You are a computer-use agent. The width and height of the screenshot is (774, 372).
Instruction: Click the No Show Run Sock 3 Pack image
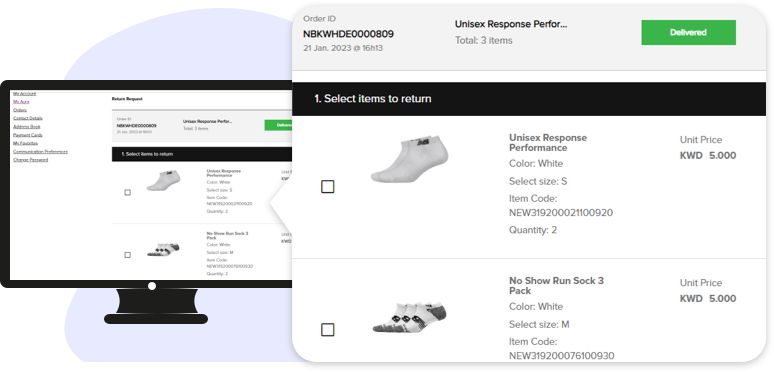[410, 316]
